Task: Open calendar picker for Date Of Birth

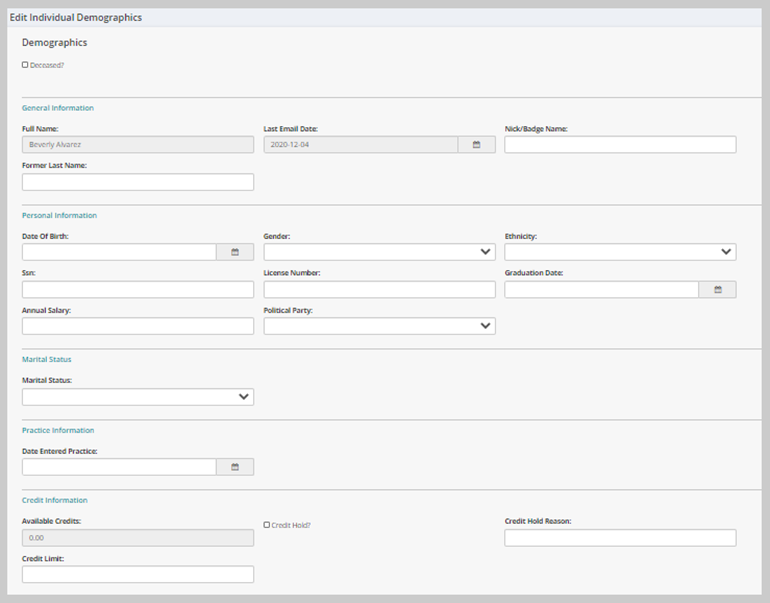Action: click(235, 252)
